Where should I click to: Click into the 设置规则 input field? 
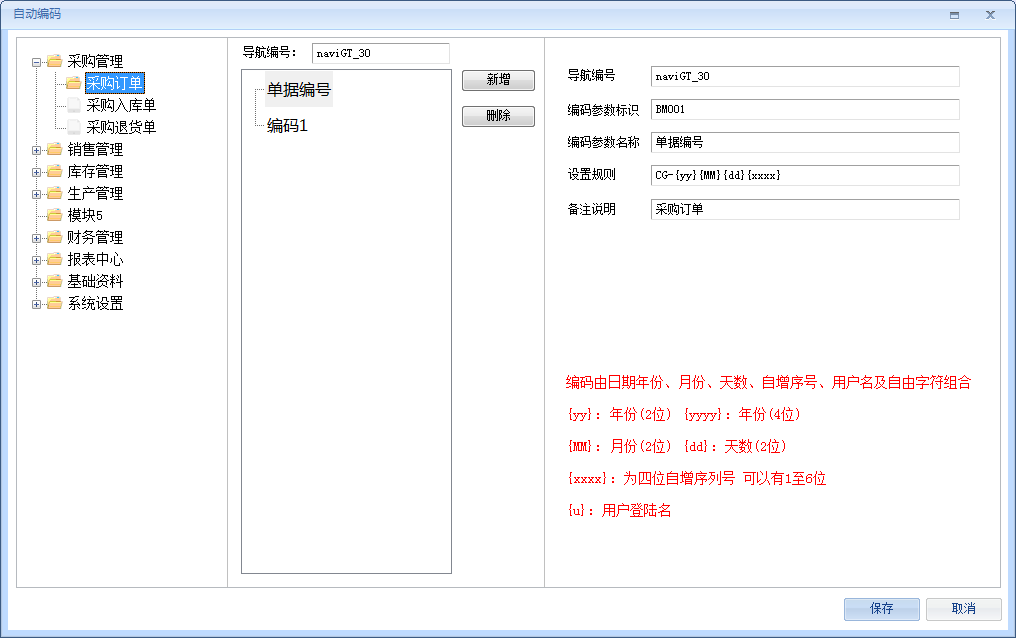[804, 175]
